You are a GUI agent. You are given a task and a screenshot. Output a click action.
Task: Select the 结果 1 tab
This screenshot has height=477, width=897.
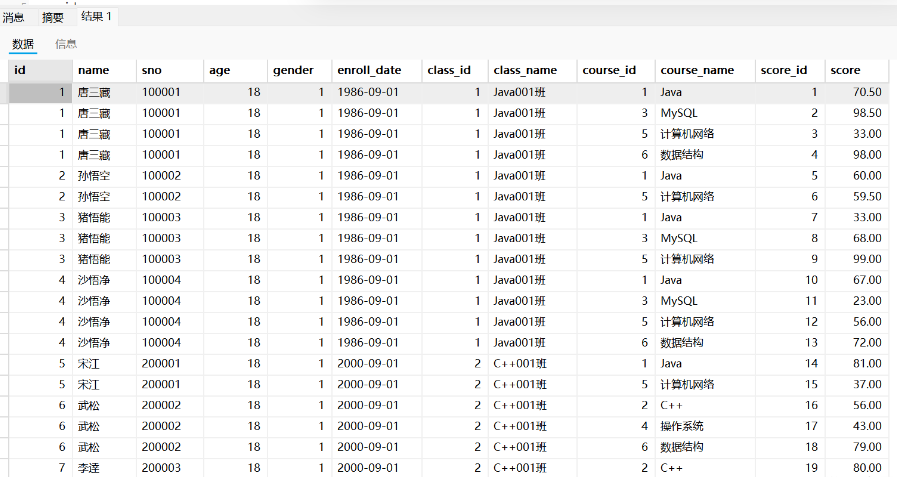pyautogui.click(x=97, y=17)
